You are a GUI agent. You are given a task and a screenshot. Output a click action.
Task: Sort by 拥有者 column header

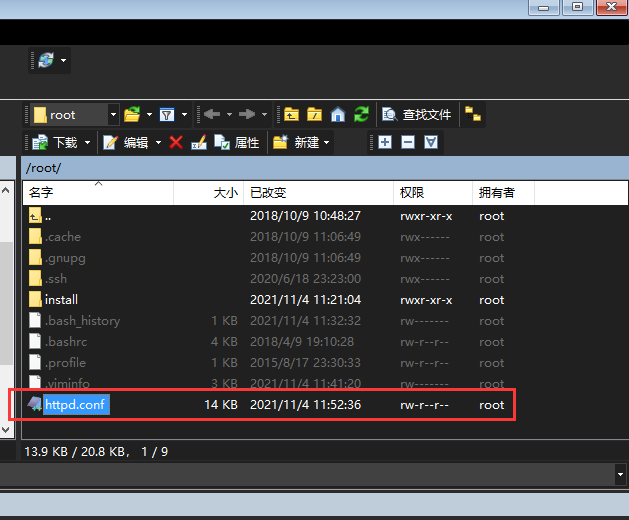pyautogui.click(x=503, y=193)
